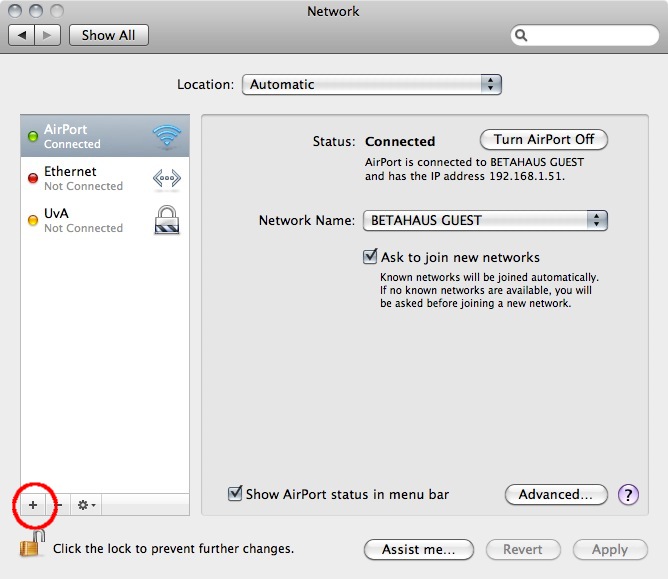Image resolution: width=668 pixels, height=579 pixels.
Task: Expand the Network Name dropdown
Action: 484,220
